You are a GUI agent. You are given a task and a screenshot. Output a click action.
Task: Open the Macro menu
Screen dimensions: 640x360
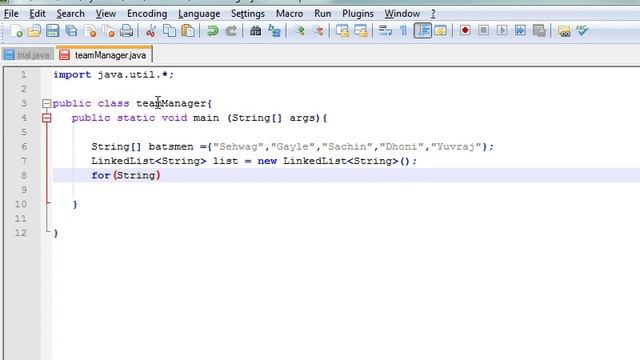tap(289, 14)
